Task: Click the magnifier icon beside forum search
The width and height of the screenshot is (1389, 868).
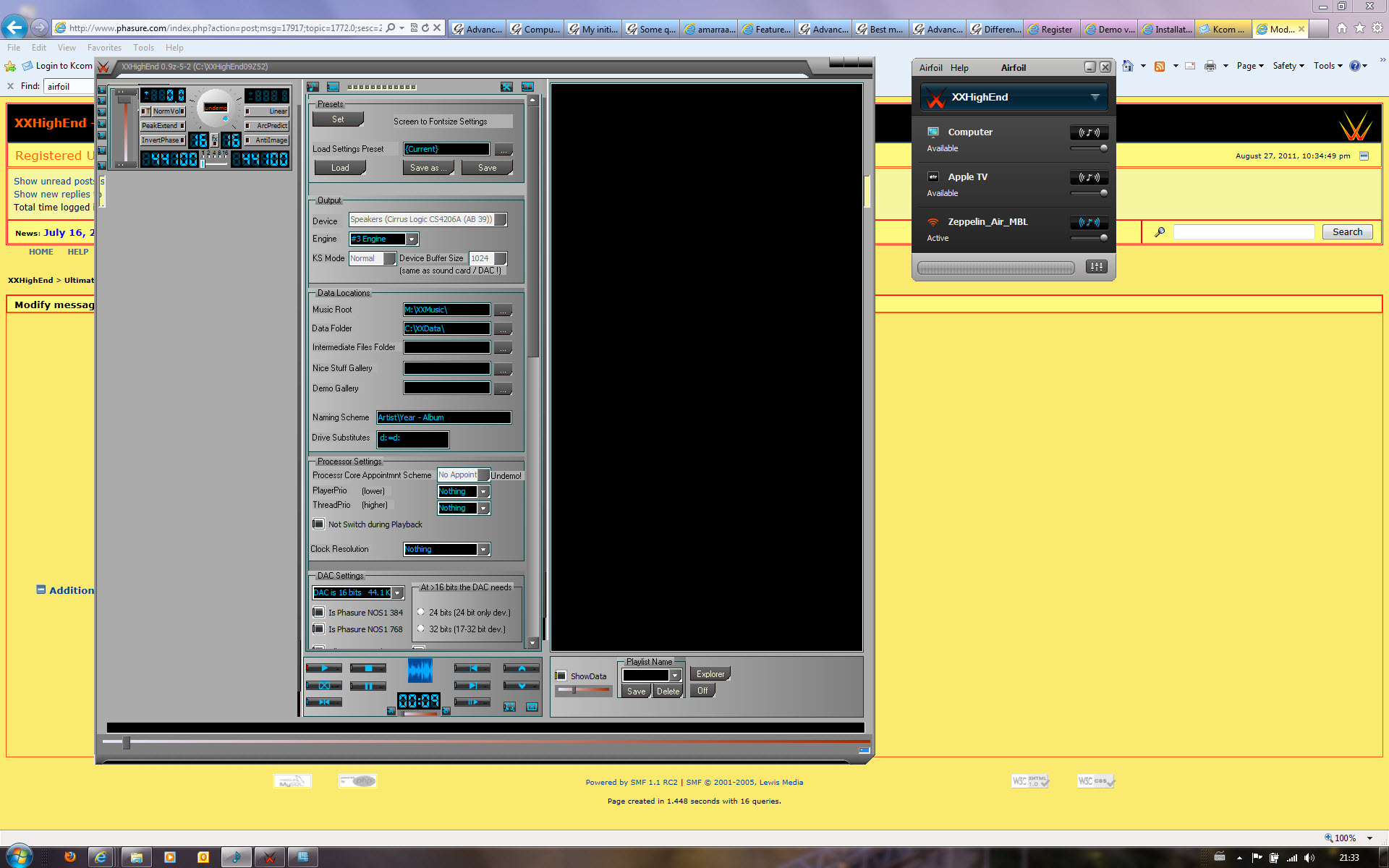Action: [x=1160, y=232]
